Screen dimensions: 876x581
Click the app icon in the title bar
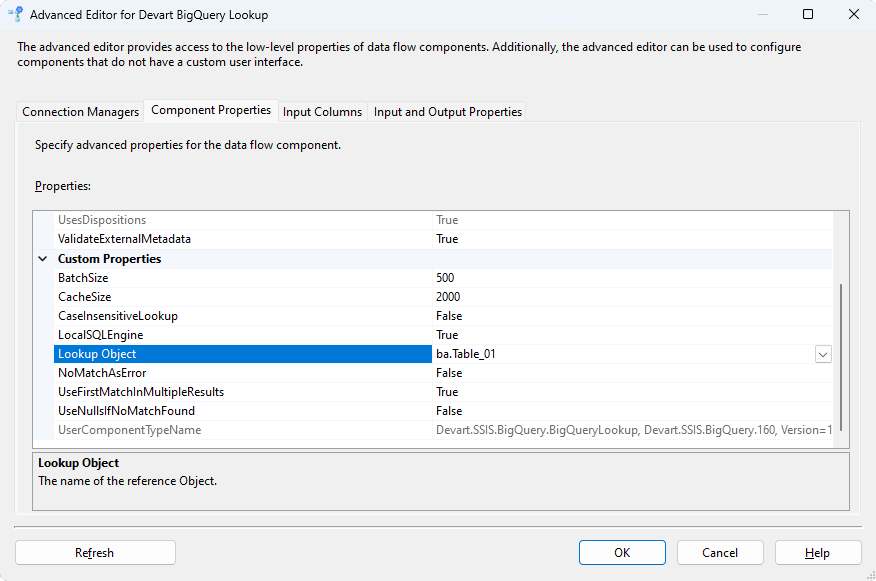click(x=15, y=15)
